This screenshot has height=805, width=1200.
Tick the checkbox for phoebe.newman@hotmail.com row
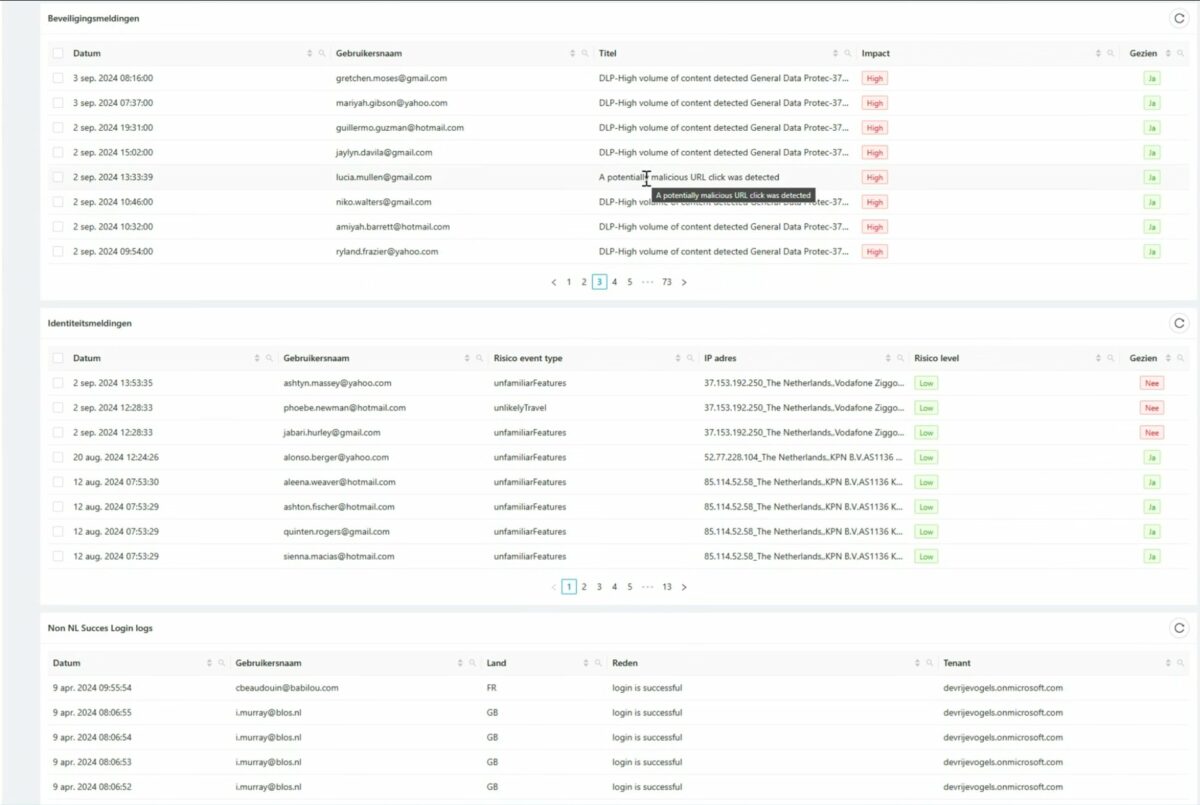coord(58,408)
